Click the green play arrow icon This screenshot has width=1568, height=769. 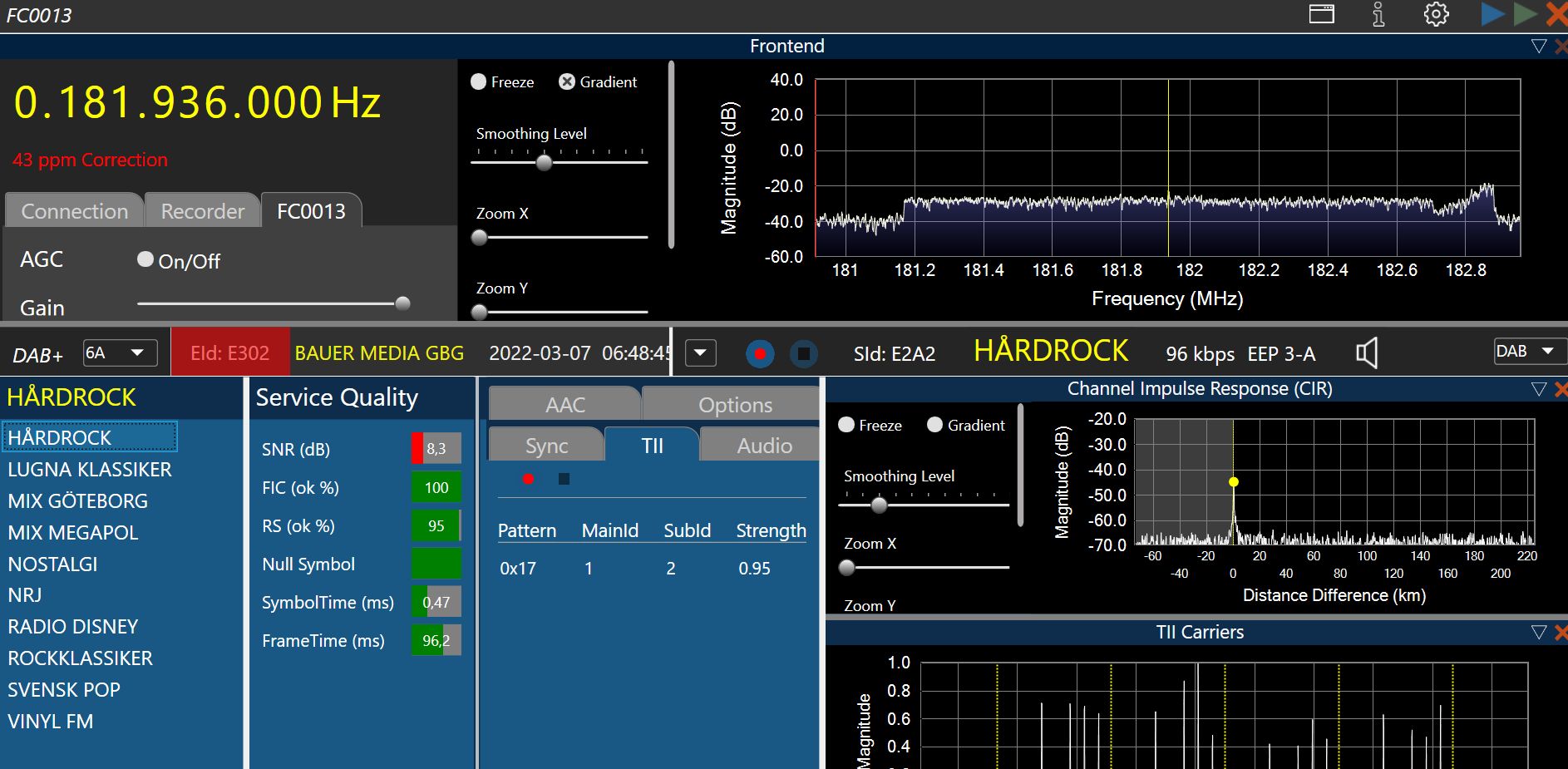[x=1525, y=14]
